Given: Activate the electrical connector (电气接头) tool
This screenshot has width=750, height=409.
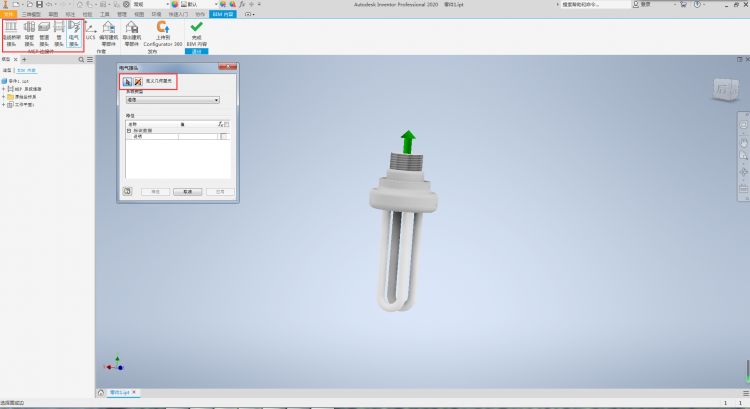Looking at the screenshot, I should (x=74, y=33).
